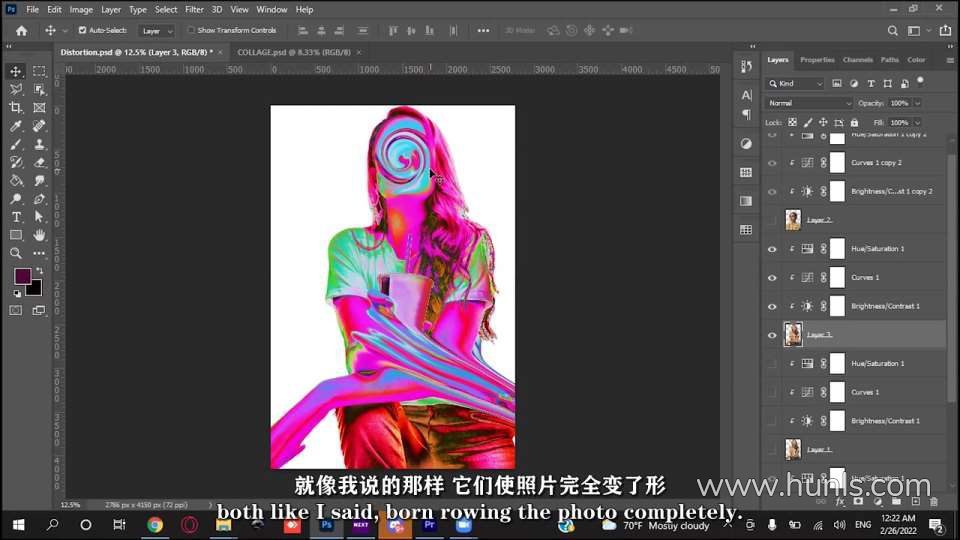Image resolution: width=960 pixels, height=540 pixels.
Task: Hide the visible Curves 1 layer
Action: coord(771,277)
